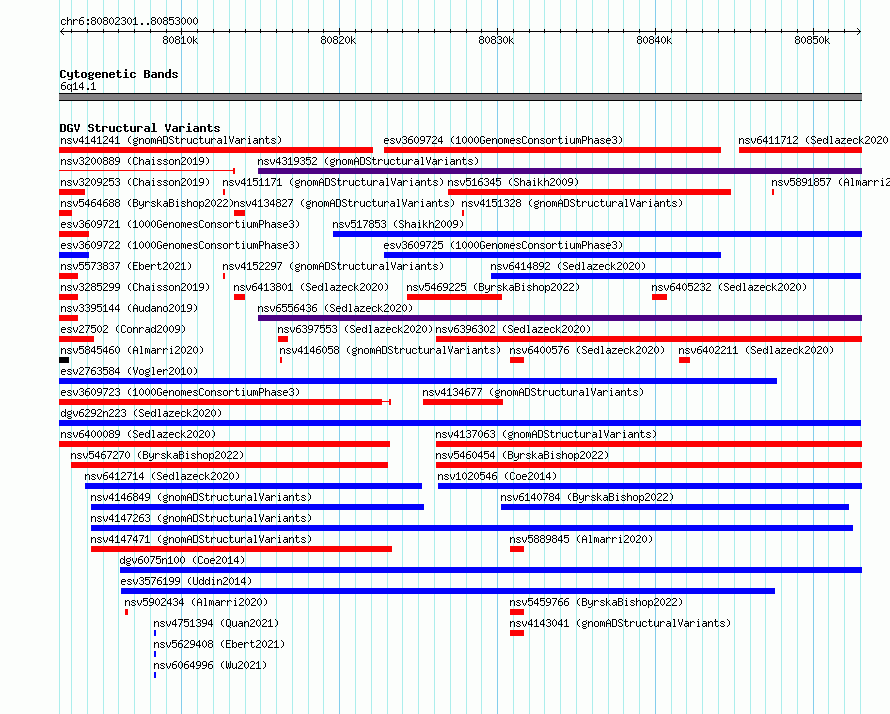The image size is (890, 714).
Task: Open esv3609721 1000Genomes variant
Action: pyautogui.click(x=180, y=224)
